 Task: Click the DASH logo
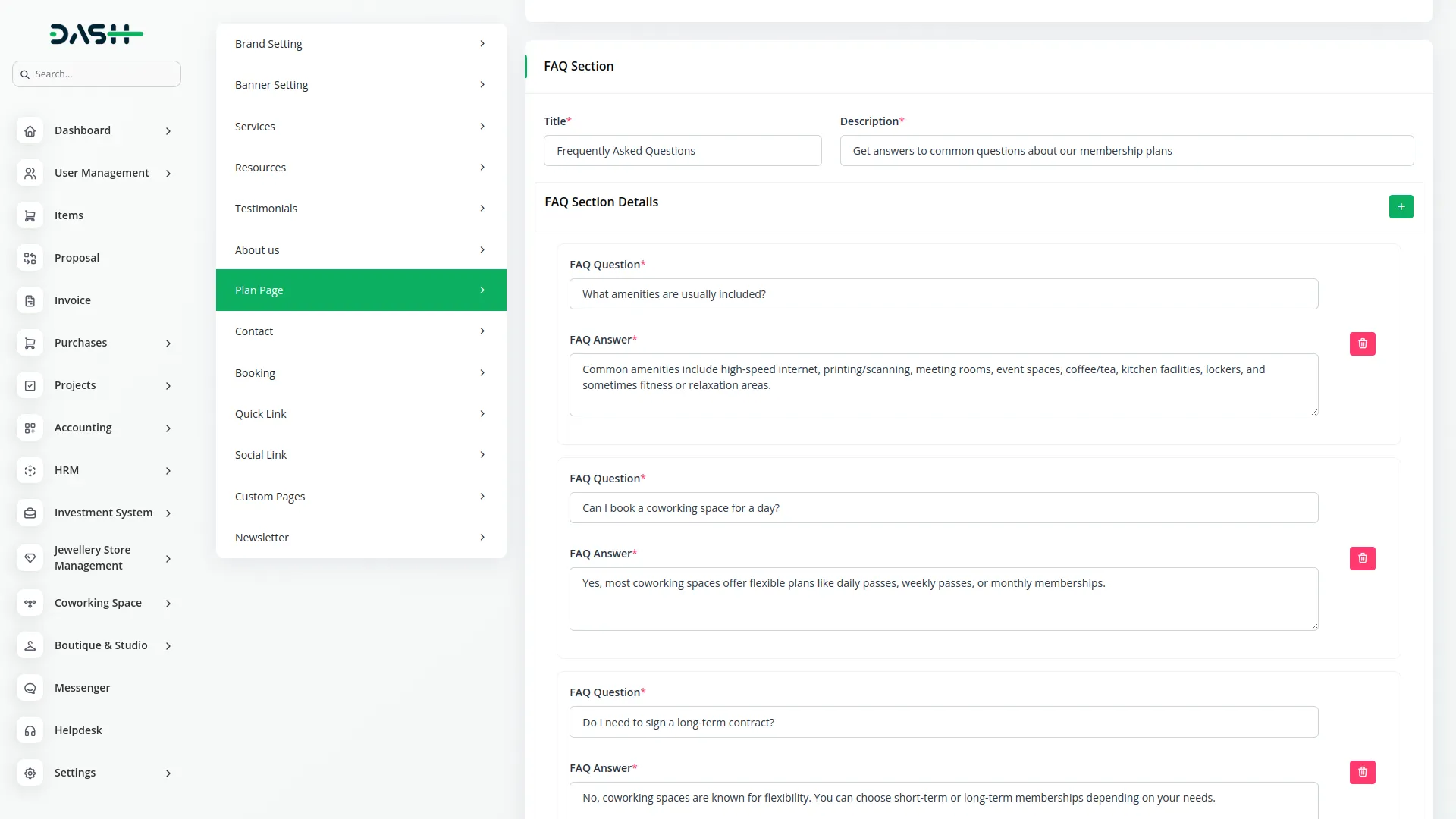point(96,33)
